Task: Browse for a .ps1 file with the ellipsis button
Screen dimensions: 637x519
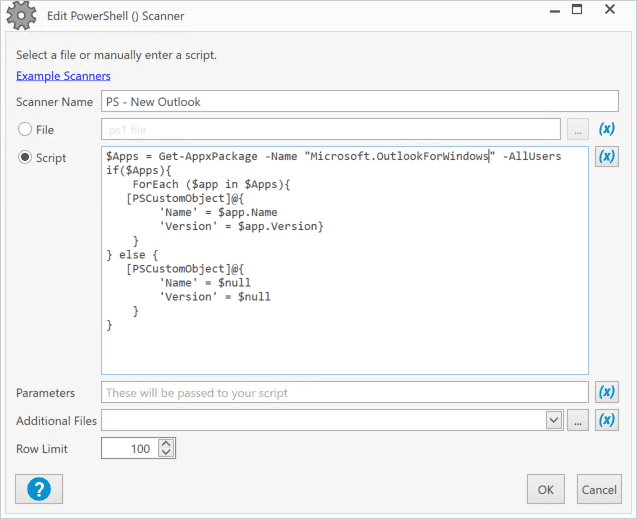Action: (x=578, y=130)
